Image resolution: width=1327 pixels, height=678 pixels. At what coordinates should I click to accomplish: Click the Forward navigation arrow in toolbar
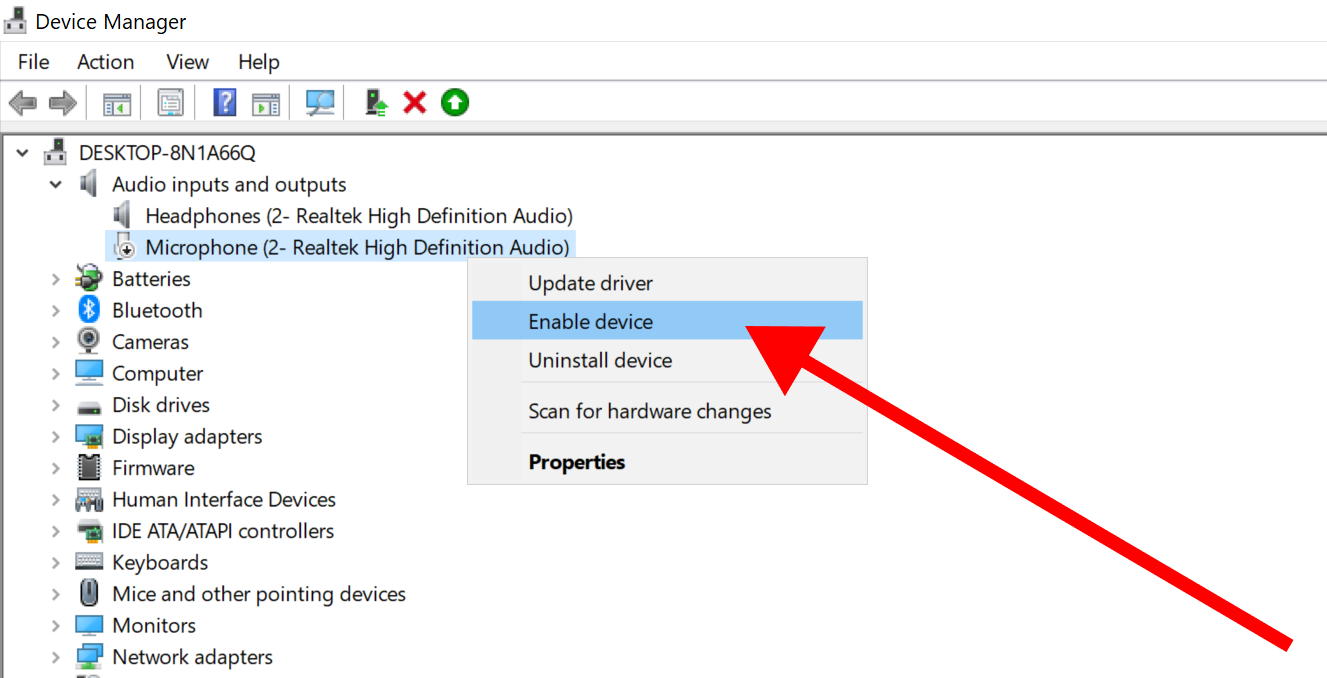click(x=61, y=102)
